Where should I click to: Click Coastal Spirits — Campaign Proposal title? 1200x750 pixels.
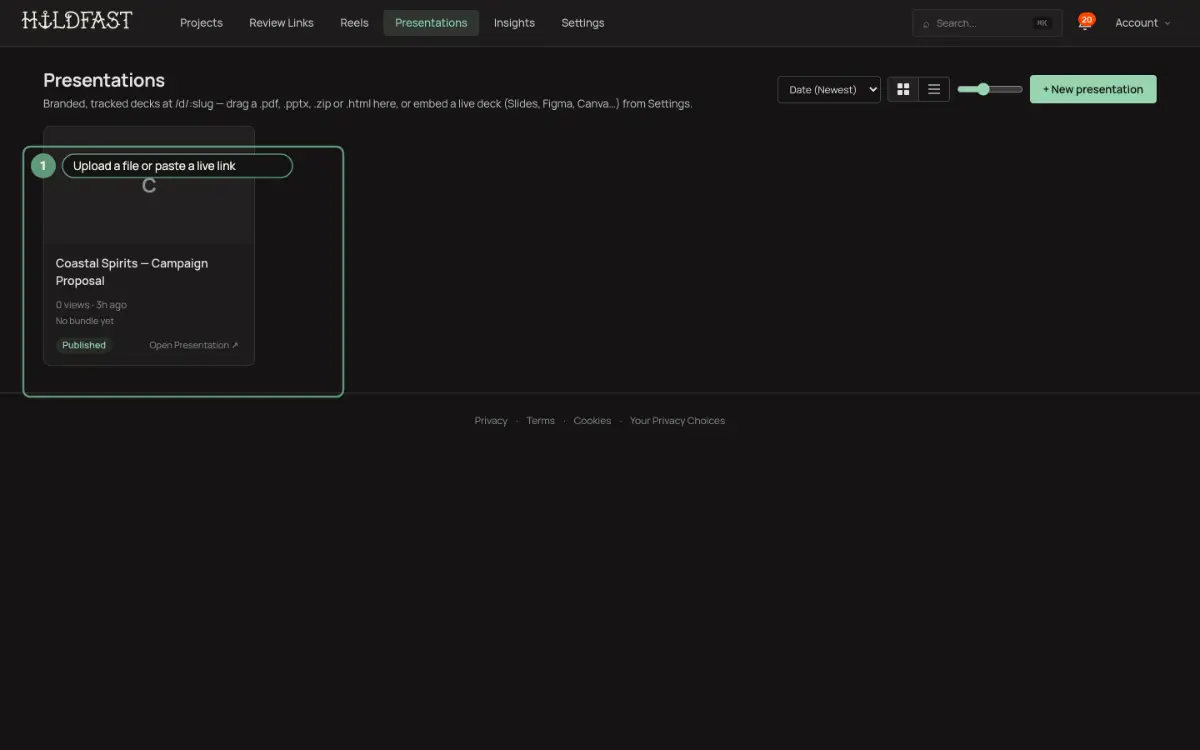pyautogui.click(x=132, y=272)
